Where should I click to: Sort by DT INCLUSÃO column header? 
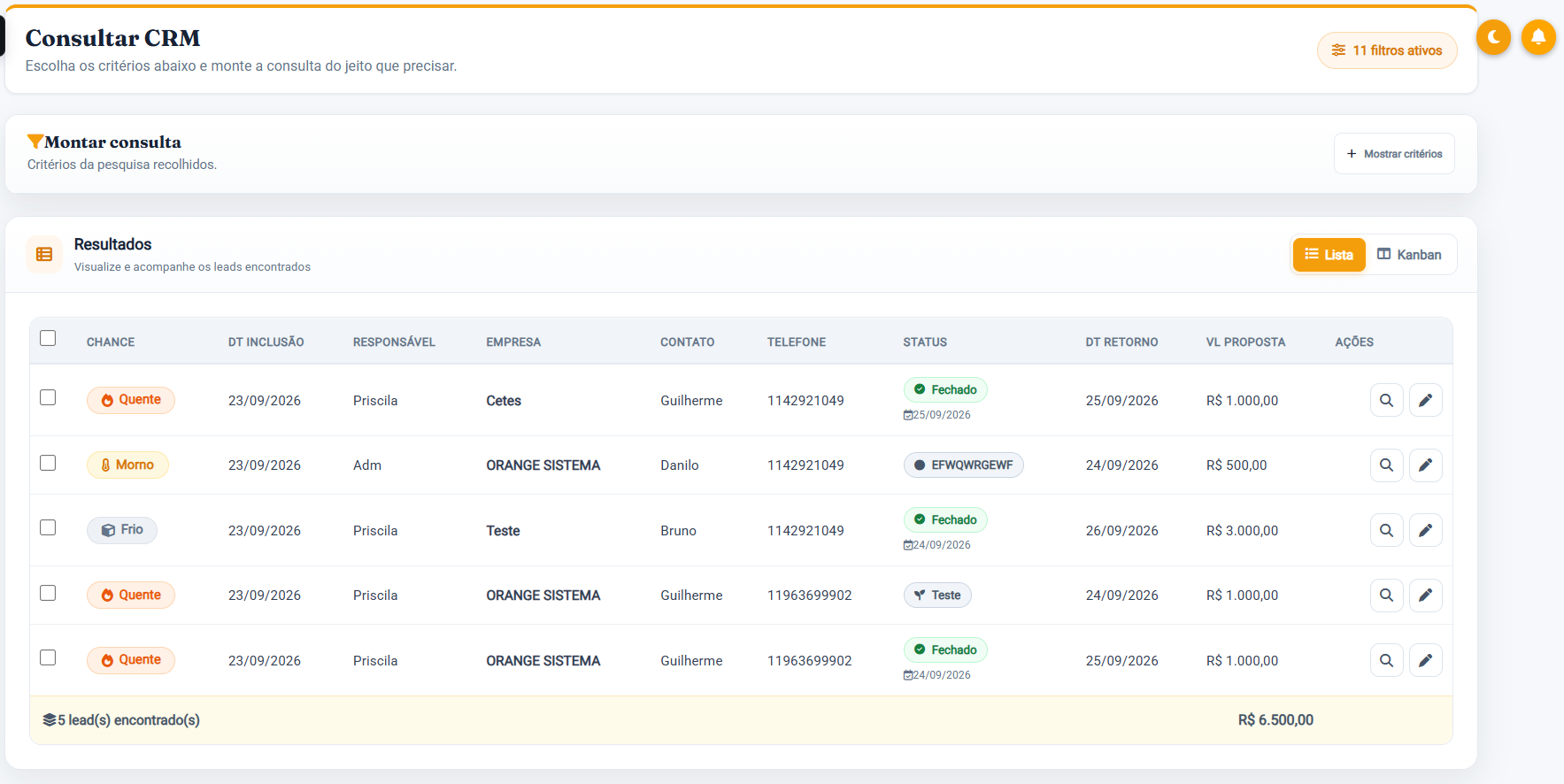(266, 342)
